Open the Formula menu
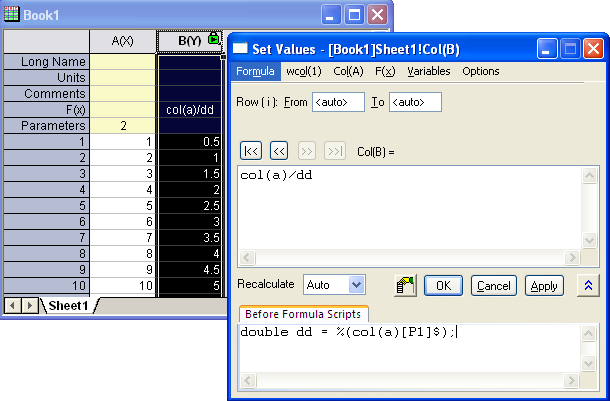This screenshot has width=610, height=401. [x=255, y=71]
